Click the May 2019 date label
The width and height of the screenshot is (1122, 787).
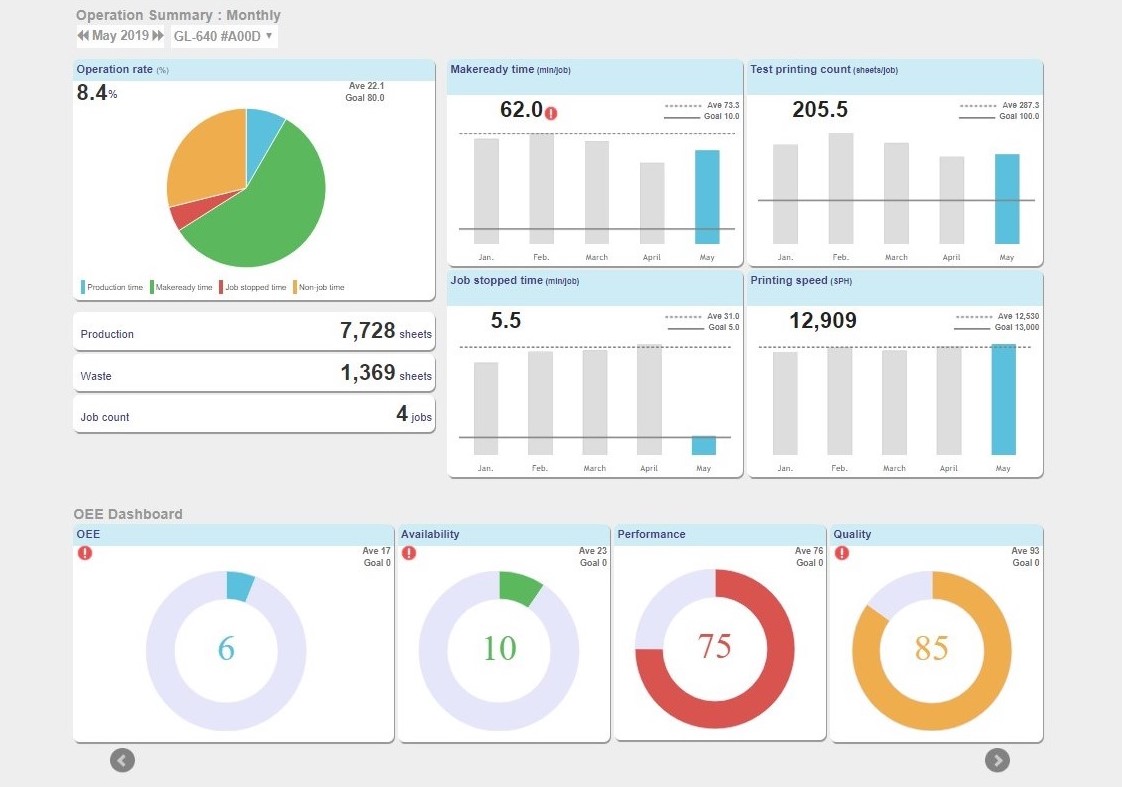120,36
